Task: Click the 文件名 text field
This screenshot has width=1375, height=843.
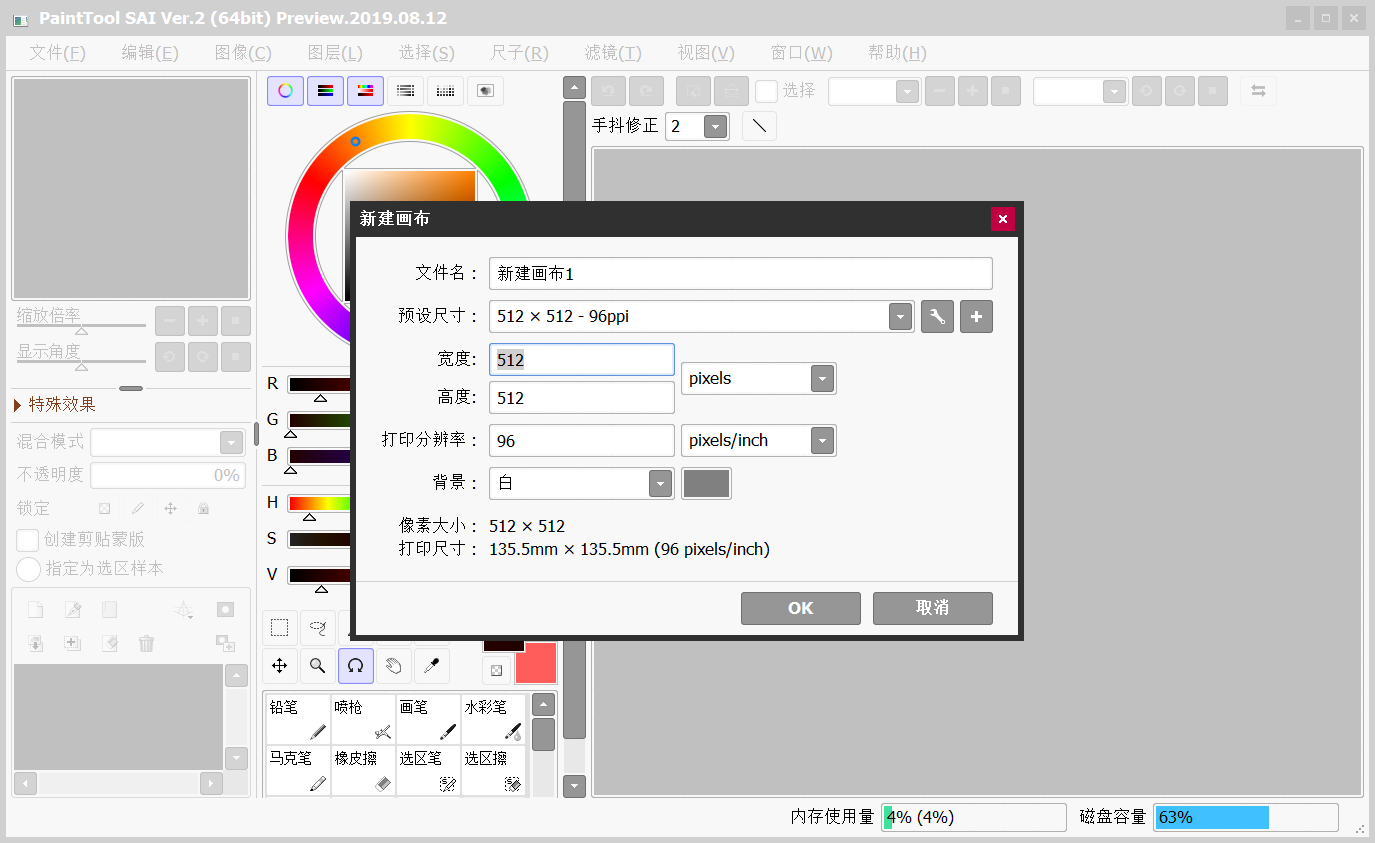Action: point(741,274)
